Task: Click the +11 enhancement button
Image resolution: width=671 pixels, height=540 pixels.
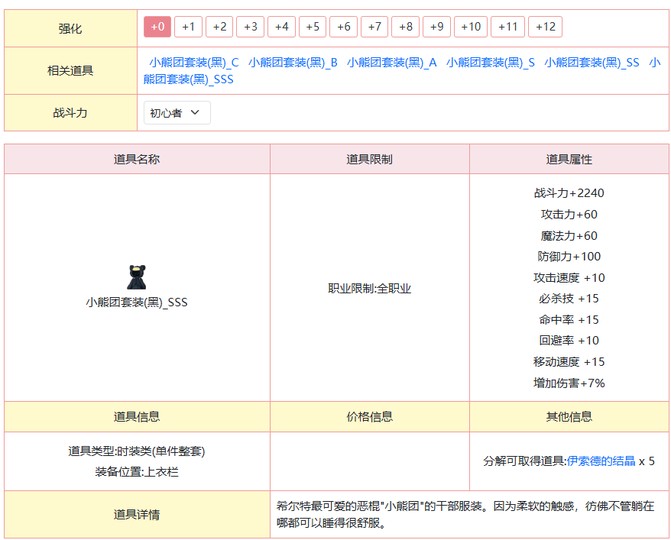Action: (508, 27)
